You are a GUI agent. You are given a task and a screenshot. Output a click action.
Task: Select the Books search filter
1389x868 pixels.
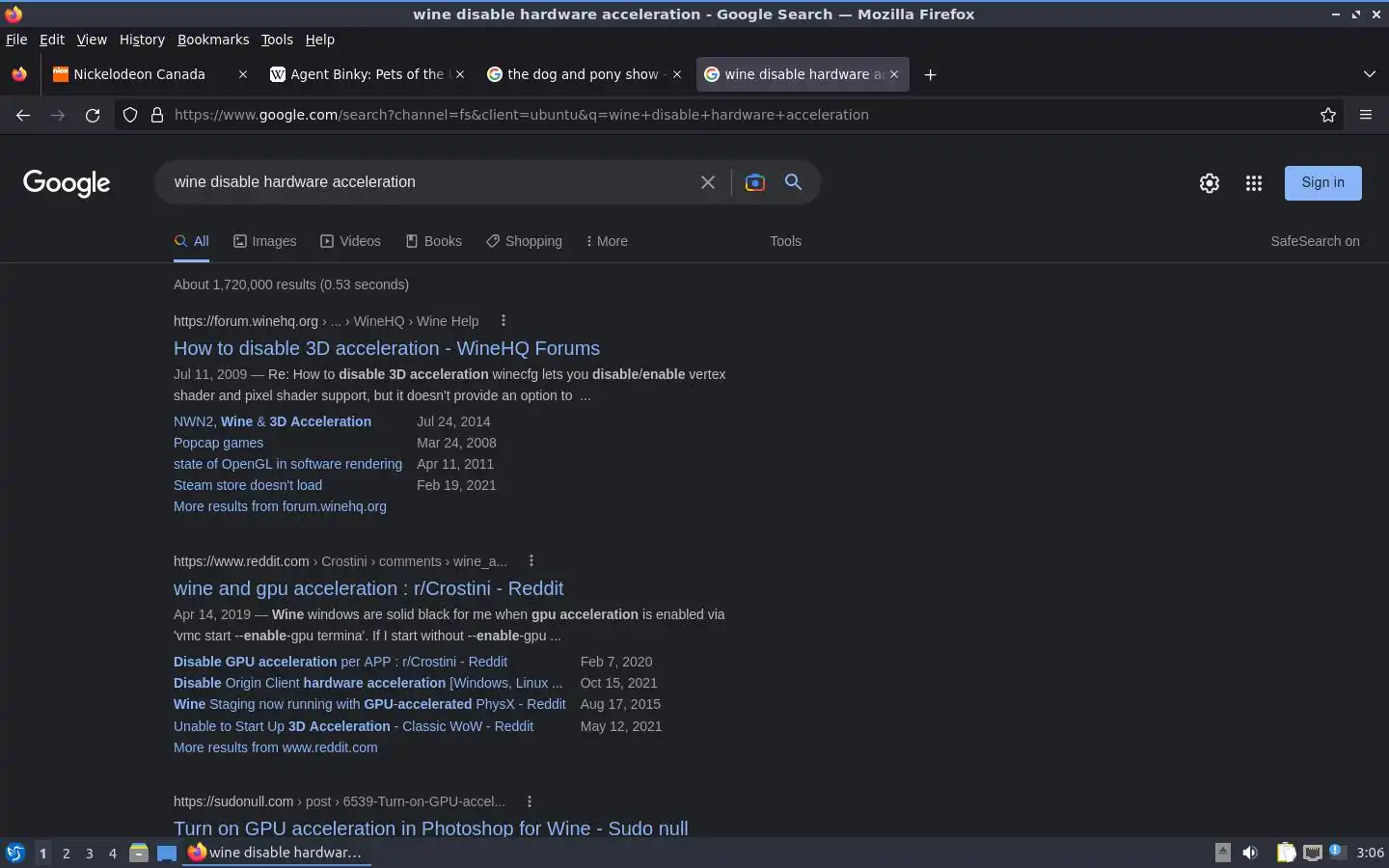[433, 241]
